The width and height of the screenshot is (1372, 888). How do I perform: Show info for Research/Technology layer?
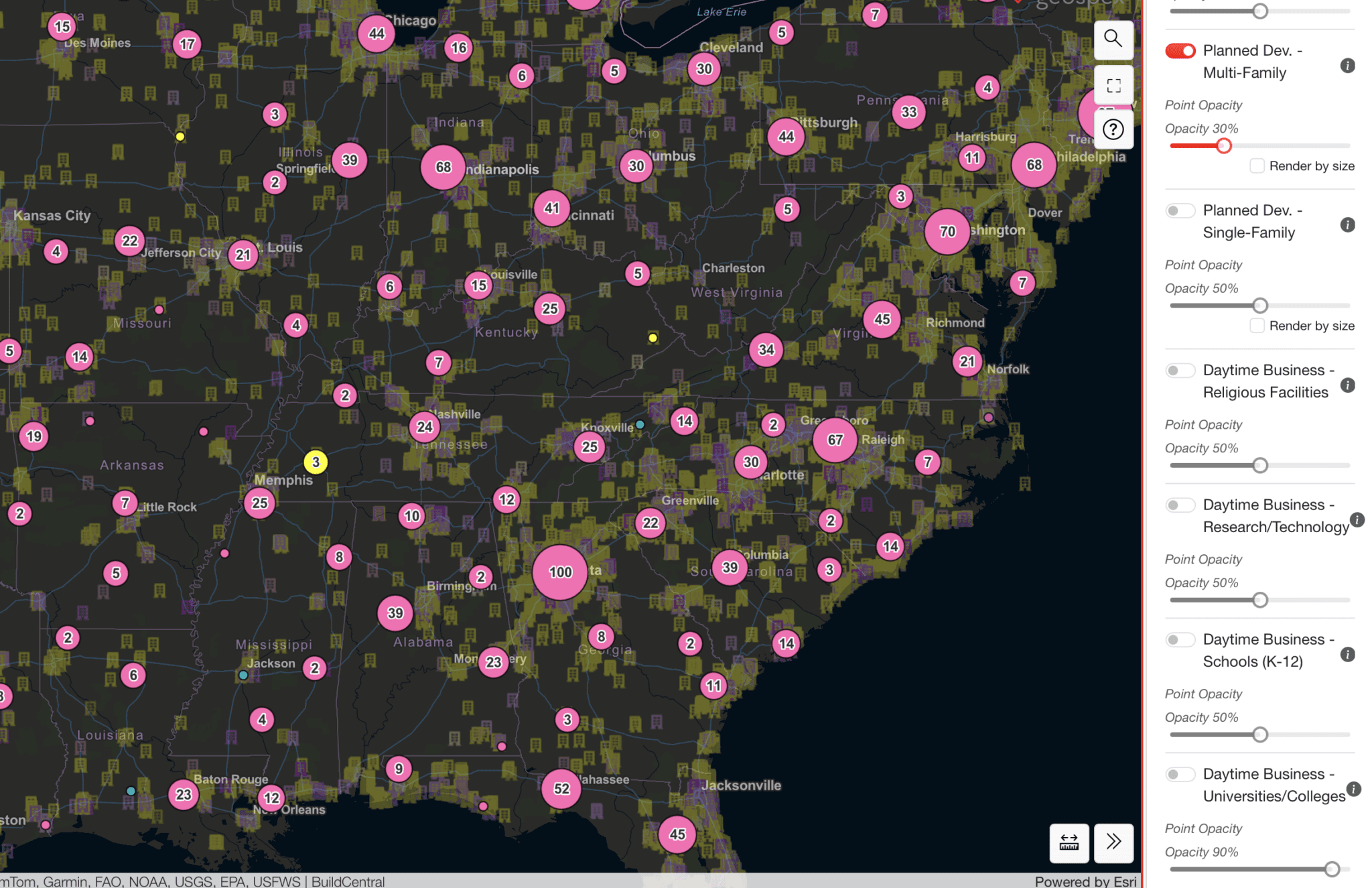[1357, 520]
